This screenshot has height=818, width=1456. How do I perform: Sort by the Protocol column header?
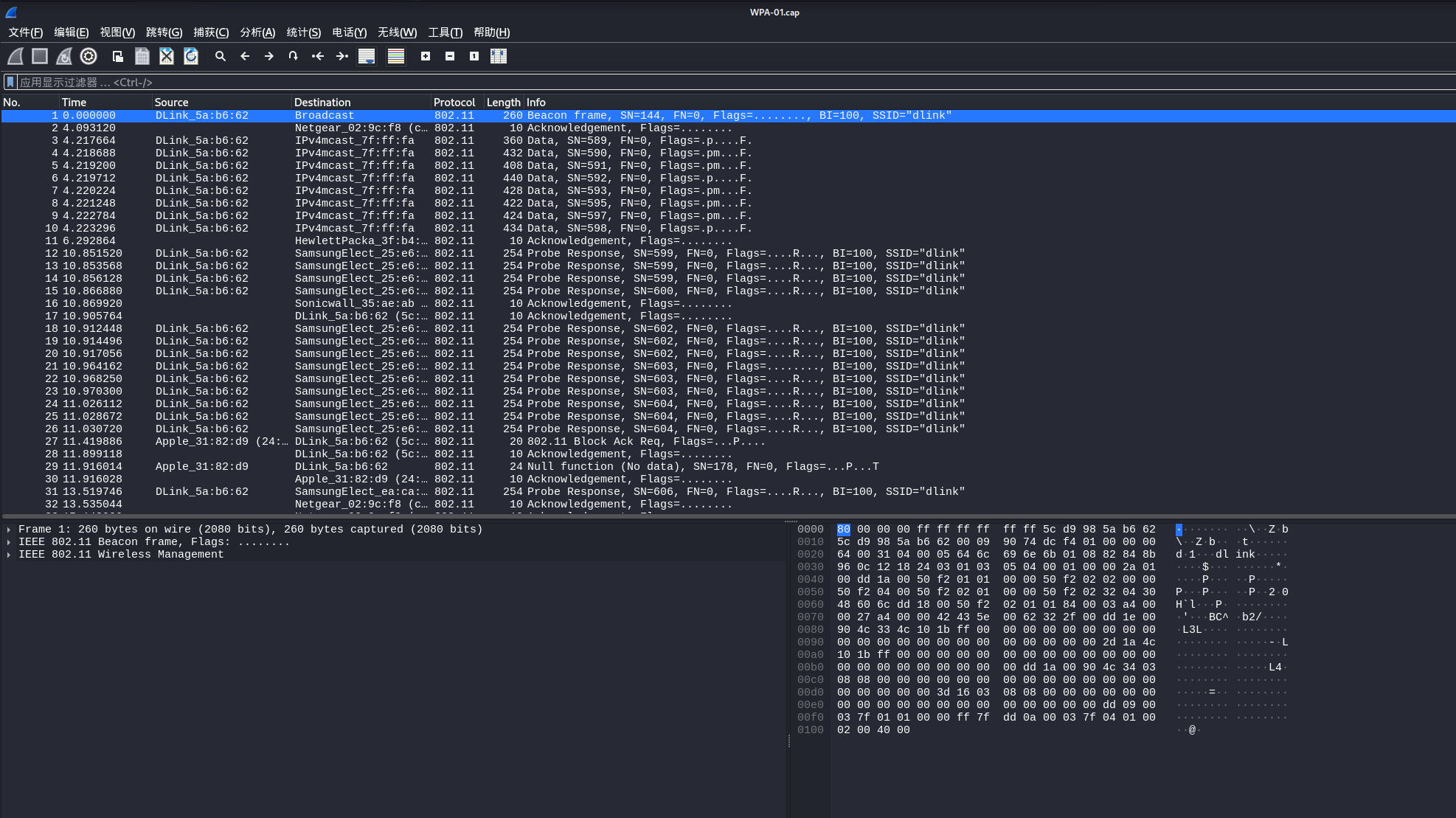(454, 103)
